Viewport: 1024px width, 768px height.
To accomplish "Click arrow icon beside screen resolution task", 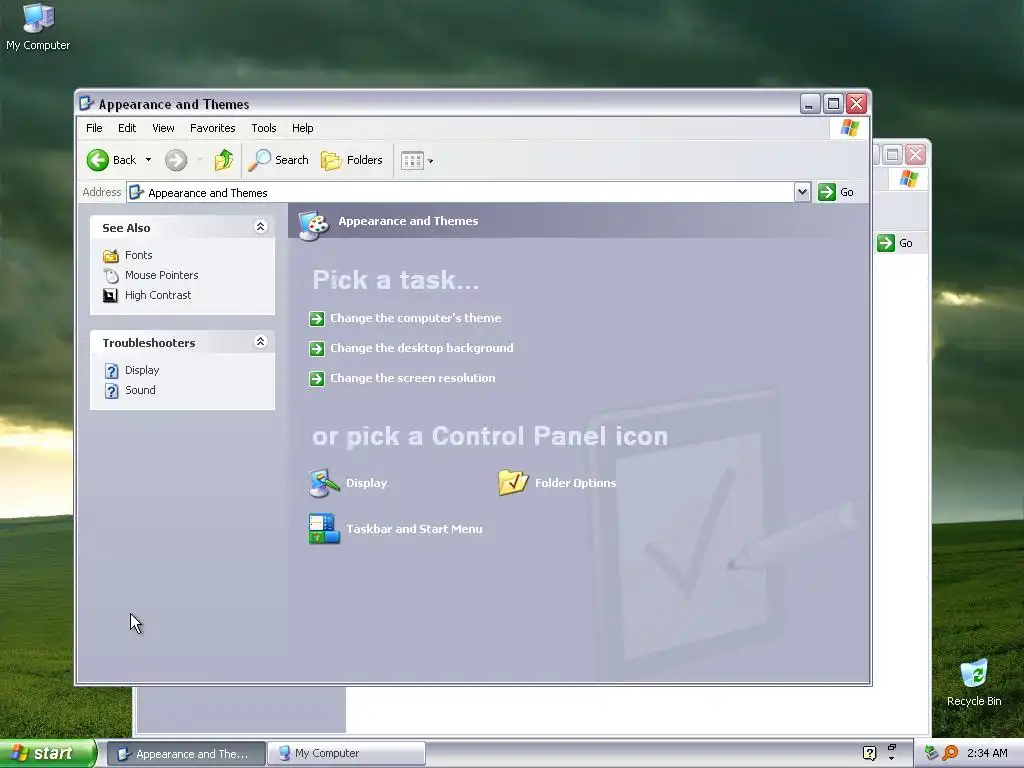I will tap(317, 379).
